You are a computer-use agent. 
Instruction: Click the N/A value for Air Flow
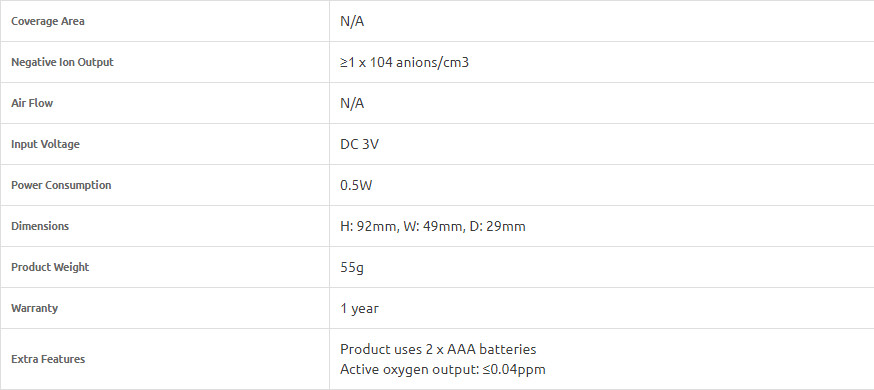pyautogui.click(x=352, y=104)
